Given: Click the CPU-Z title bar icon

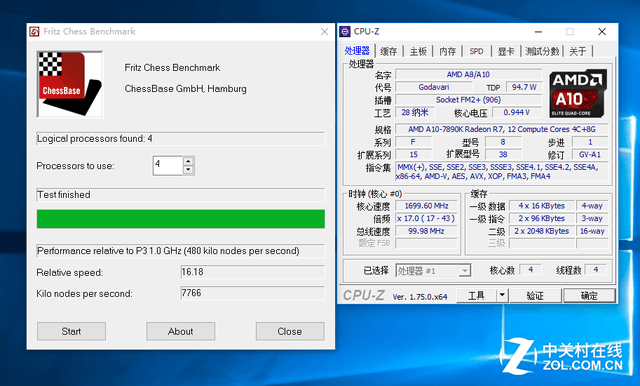Looking at the screenshot, I should point(345,31).
